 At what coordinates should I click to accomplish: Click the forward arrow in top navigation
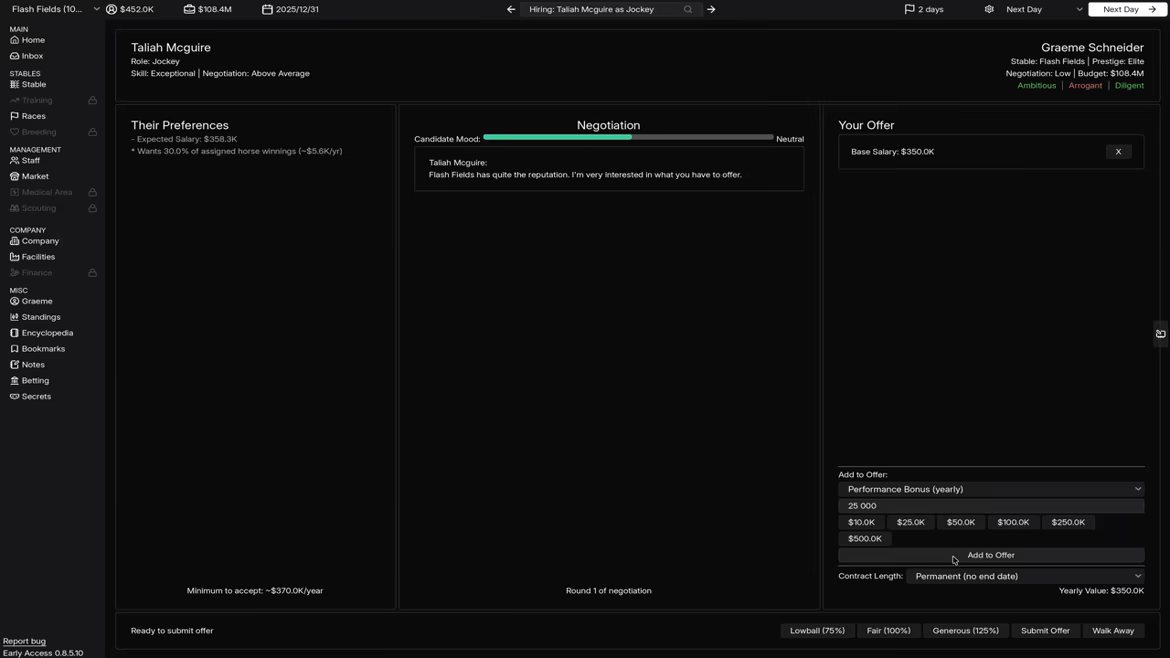click(711, 10)
